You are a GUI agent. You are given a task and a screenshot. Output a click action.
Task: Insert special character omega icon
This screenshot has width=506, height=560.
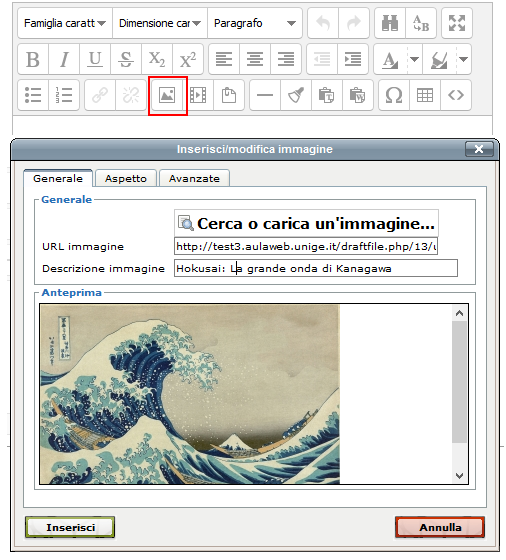(394, 95)
